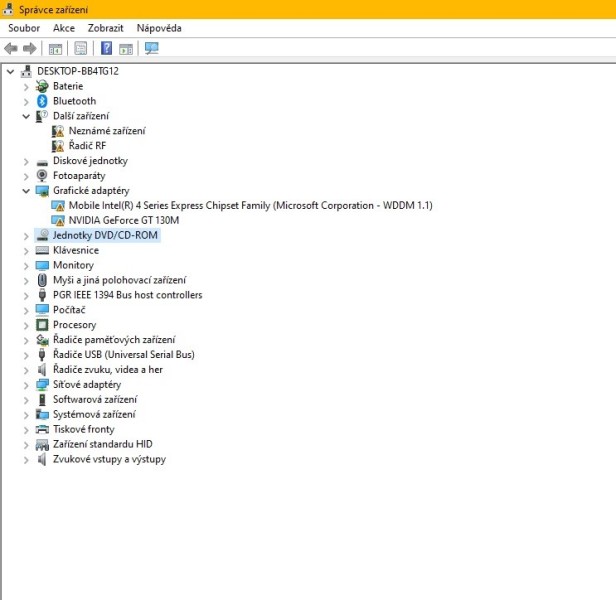616x600 pixels.
Task: Click the Baterie battery icon
Action: [x=42, y=86]
